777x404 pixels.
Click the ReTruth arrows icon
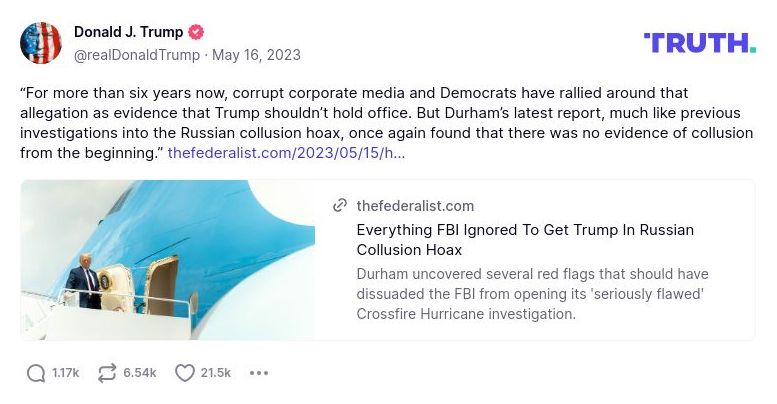[x=107, y=373]
